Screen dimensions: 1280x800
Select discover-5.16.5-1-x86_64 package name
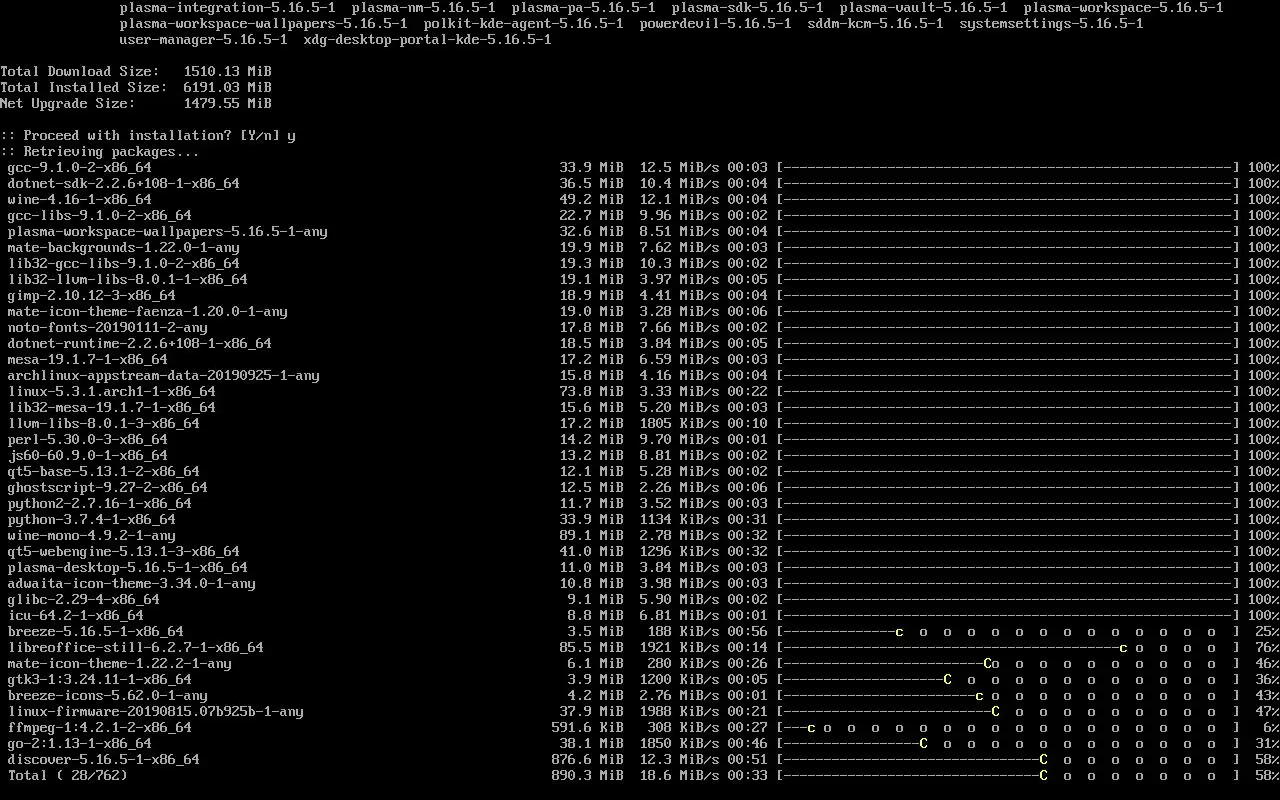click(104, 760)
